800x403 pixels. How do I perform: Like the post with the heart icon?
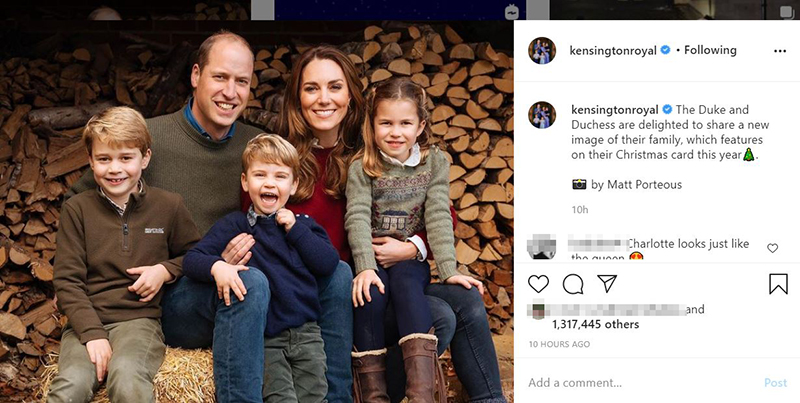[x=539, y=284]
